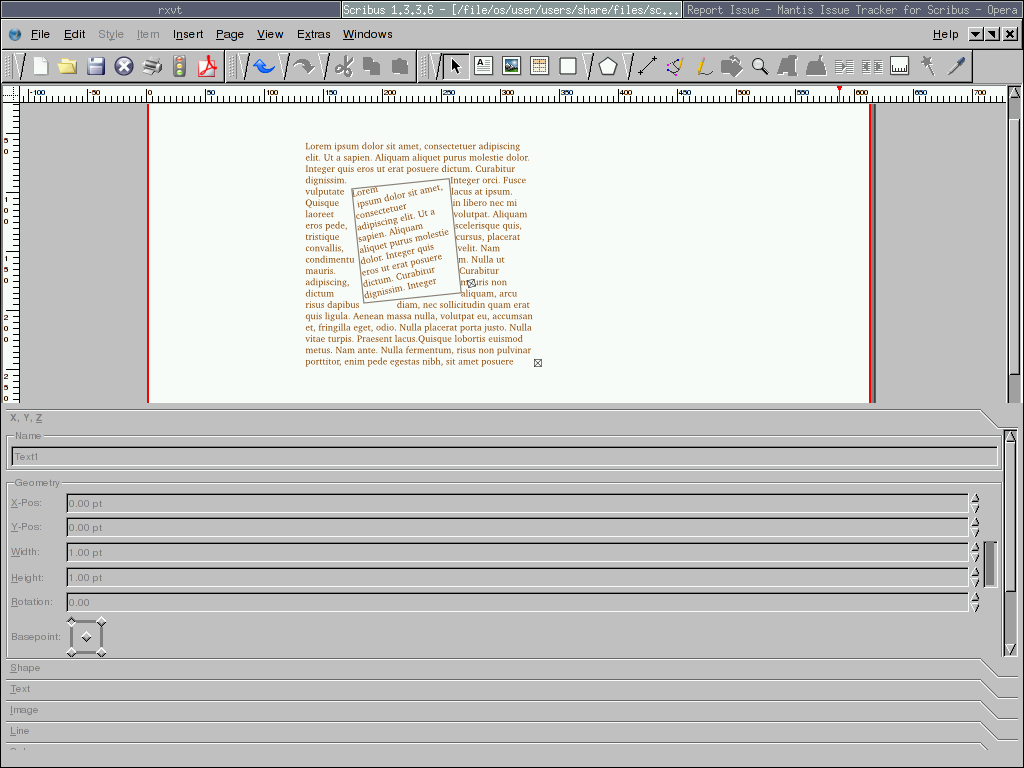1024x768 pixels.
Task: Set basepoint to bottom-right corner
Action: (x=101, y=653)
